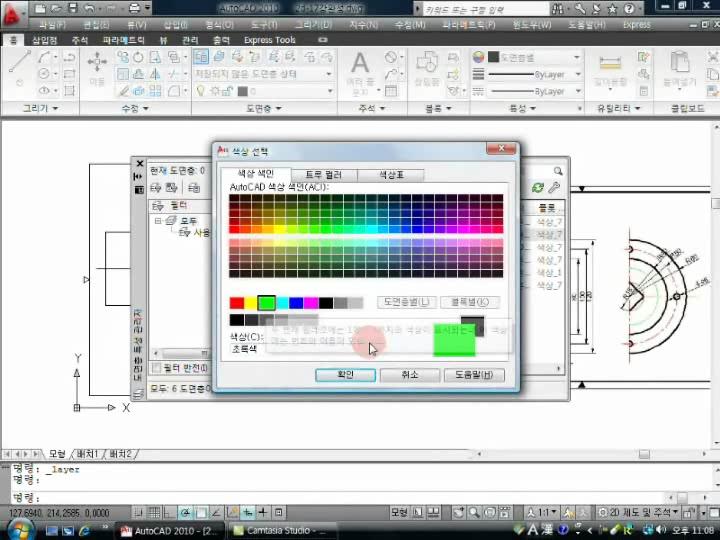Click the refresh icon in layer manager
Screen dimensions: 720x540
(x=538, y=187)
